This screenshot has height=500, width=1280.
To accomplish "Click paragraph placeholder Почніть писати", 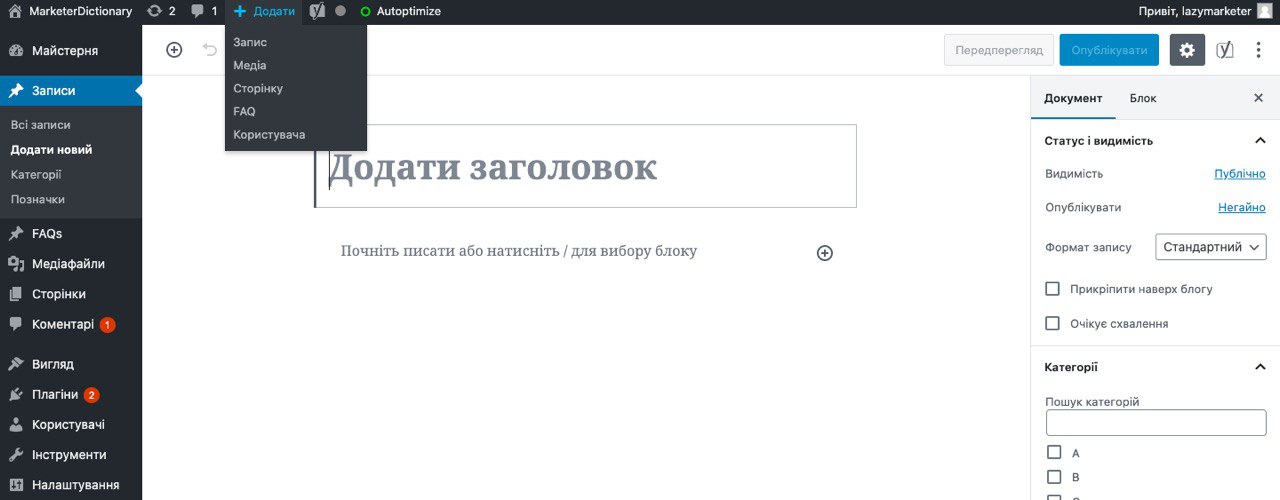I will [519, 251].
